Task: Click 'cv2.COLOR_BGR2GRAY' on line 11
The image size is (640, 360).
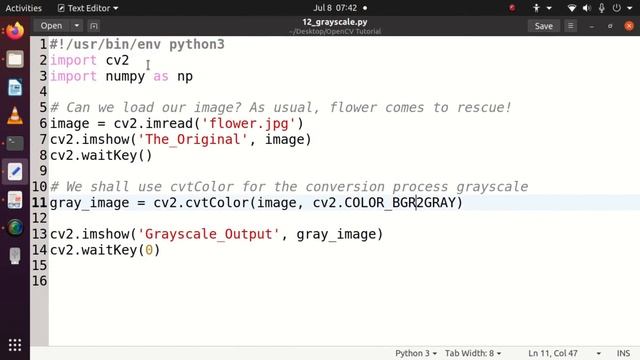Action: coord(384,203)
